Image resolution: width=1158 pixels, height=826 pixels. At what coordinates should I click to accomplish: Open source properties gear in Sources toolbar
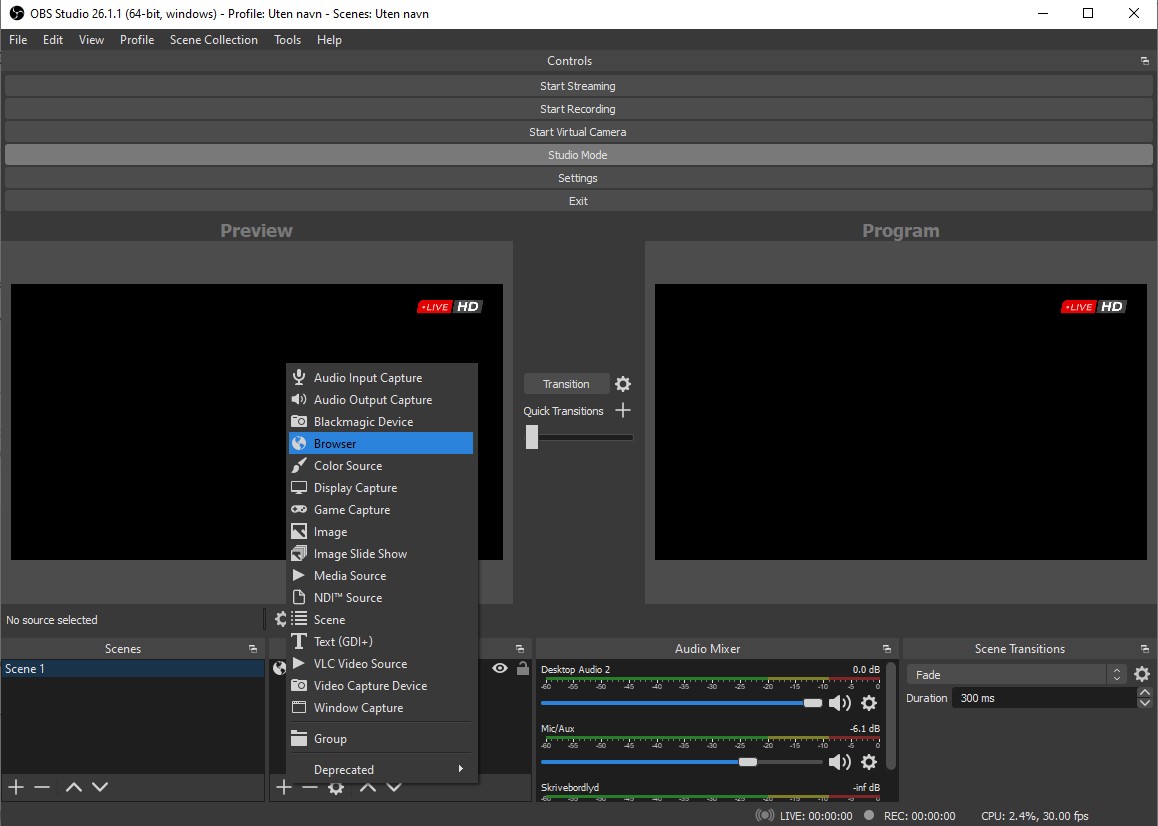(x=336, y=788)
